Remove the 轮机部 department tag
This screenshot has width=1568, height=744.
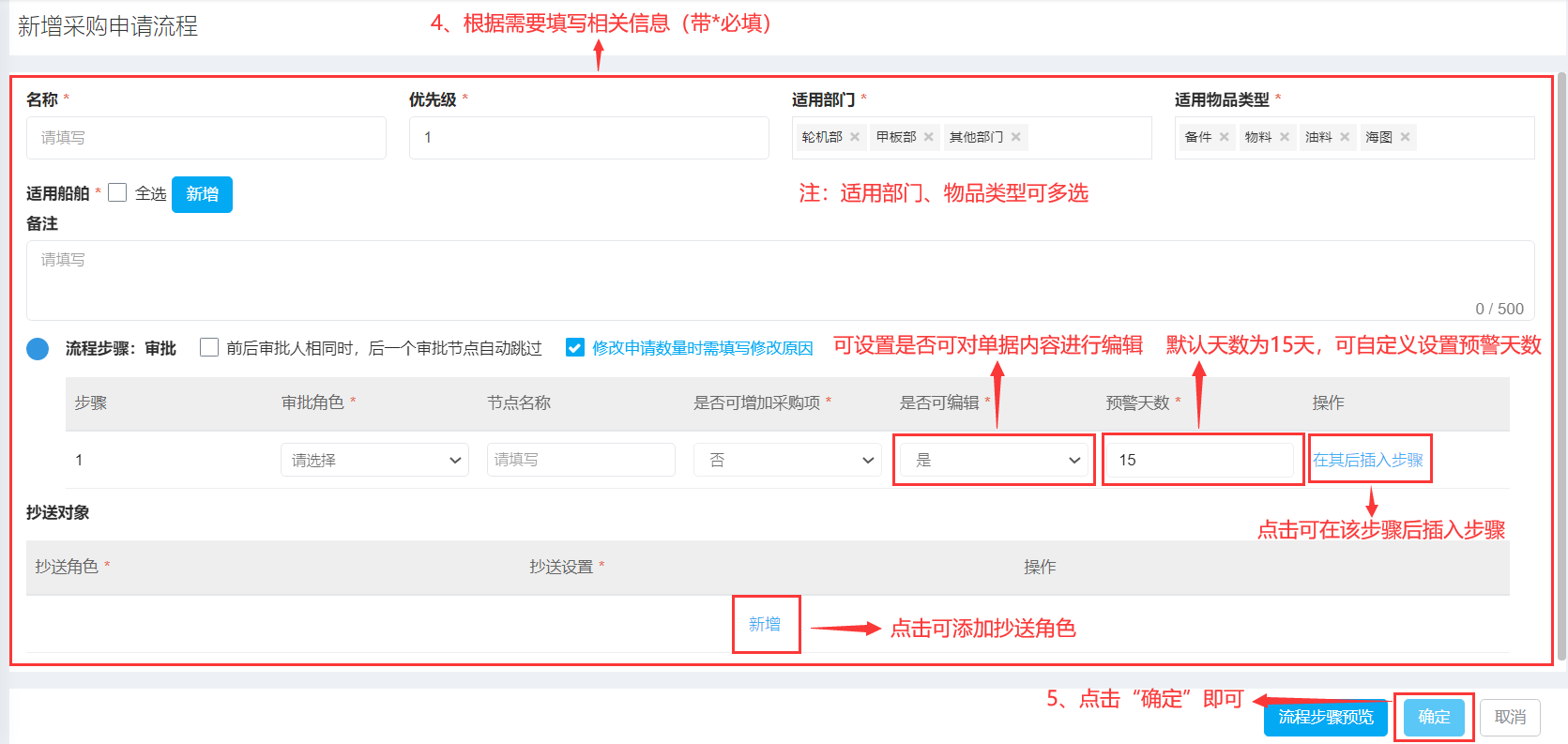point(855,137)
